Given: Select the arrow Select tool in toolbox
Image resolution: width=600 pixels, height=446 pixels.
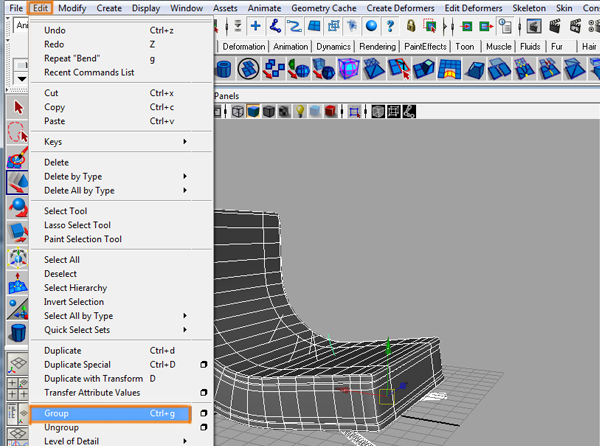Looking at the screenshot, I should 16,106.
